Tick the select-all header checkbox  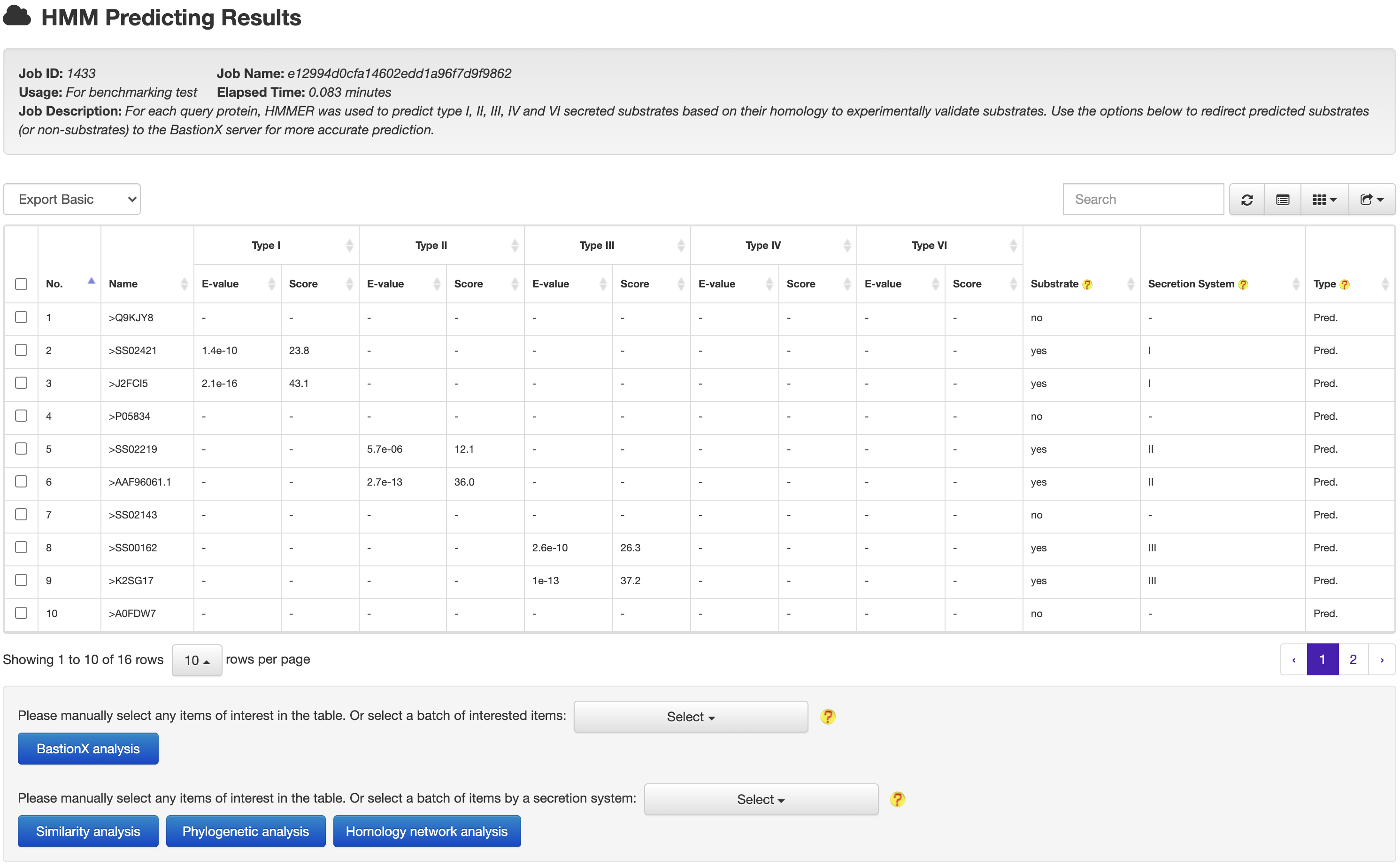[21, 284]
